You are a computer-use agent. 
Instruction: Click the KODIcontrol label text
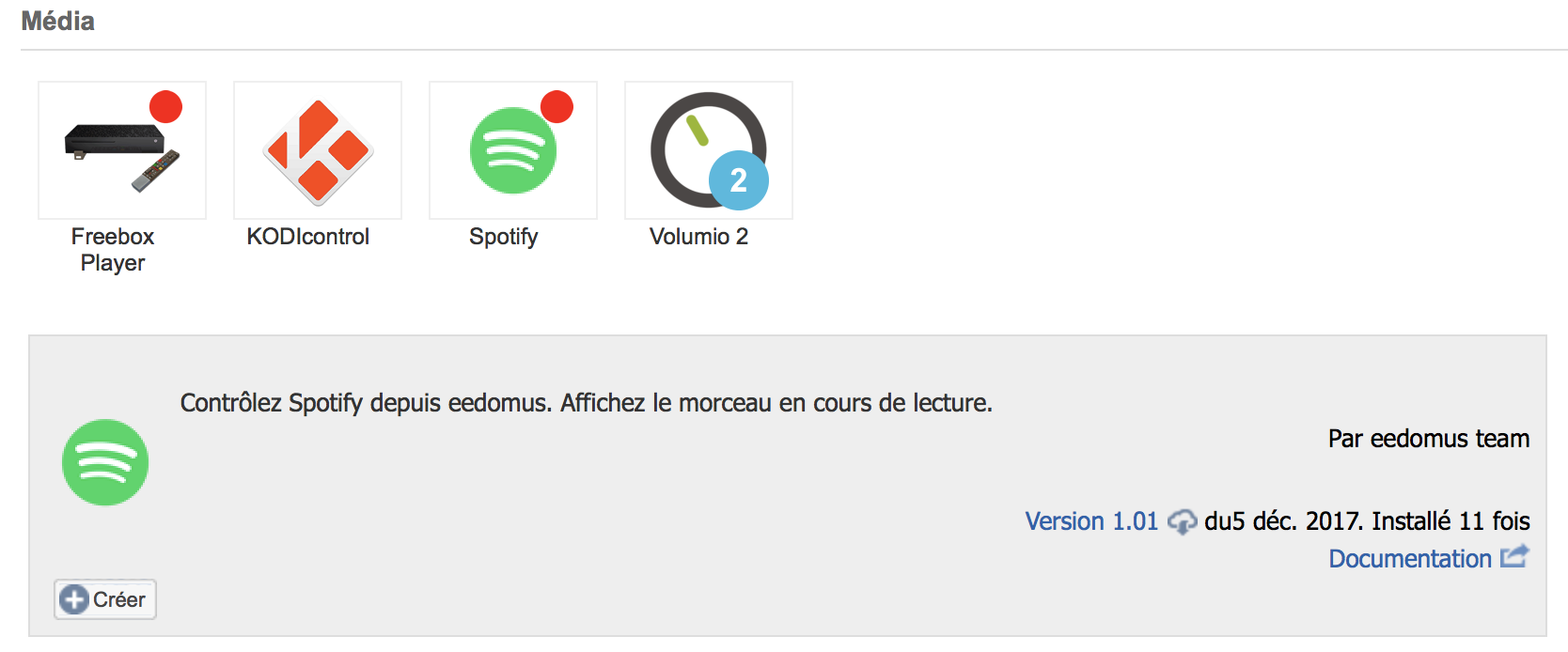point(308,237)
